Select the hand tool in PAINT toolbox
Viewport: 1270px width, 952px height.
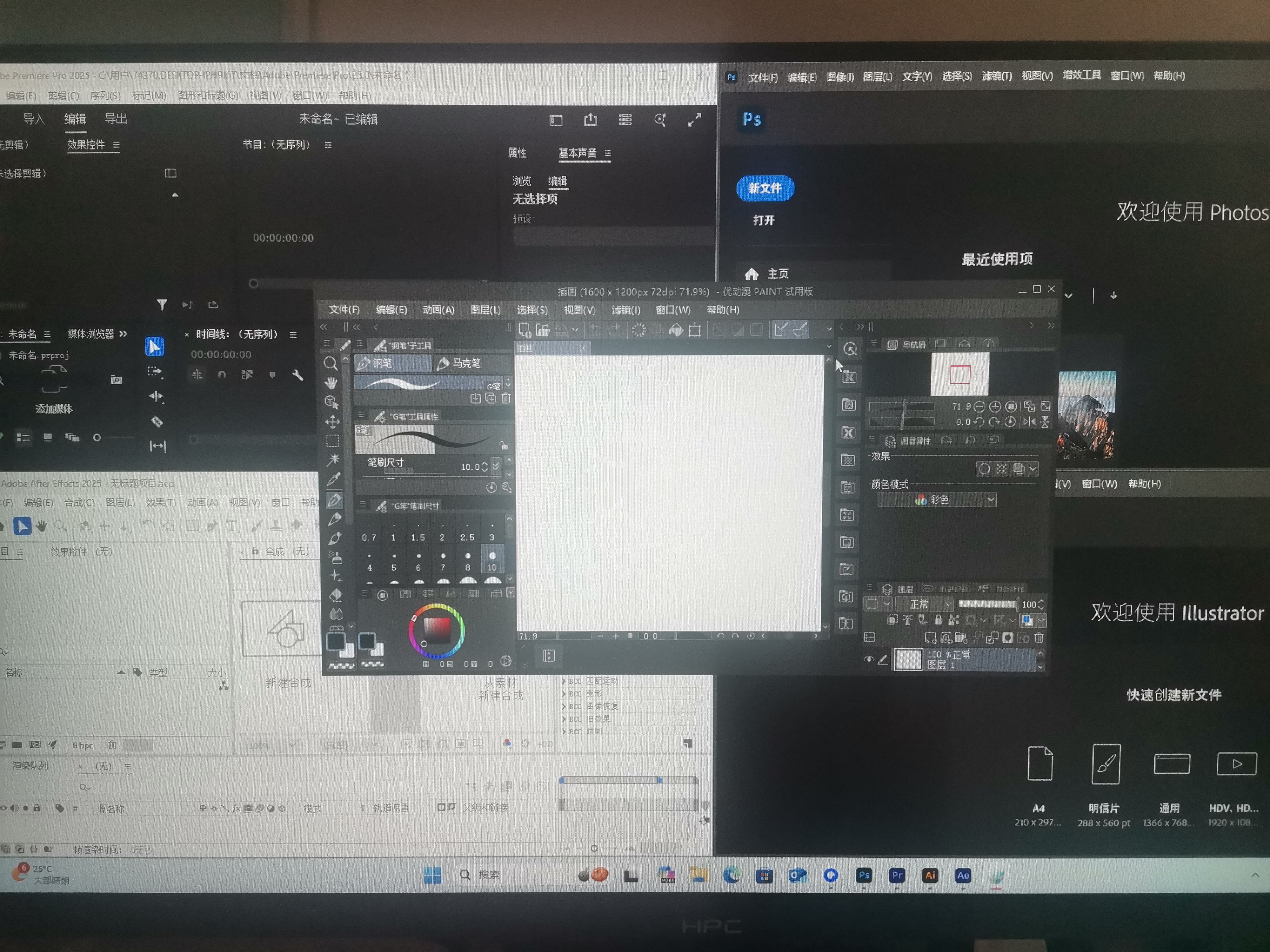(331, 383)
